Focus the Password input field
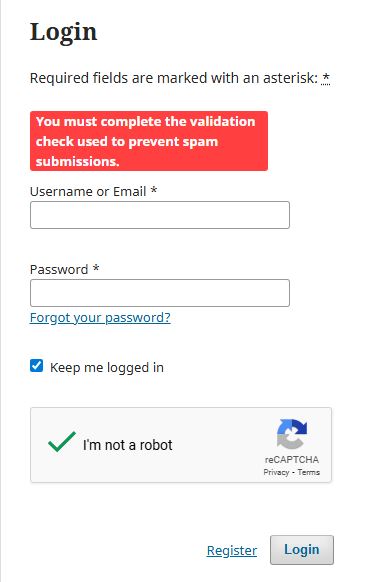Viewport: 385px width, 582px height. click(x=160, y=293)
